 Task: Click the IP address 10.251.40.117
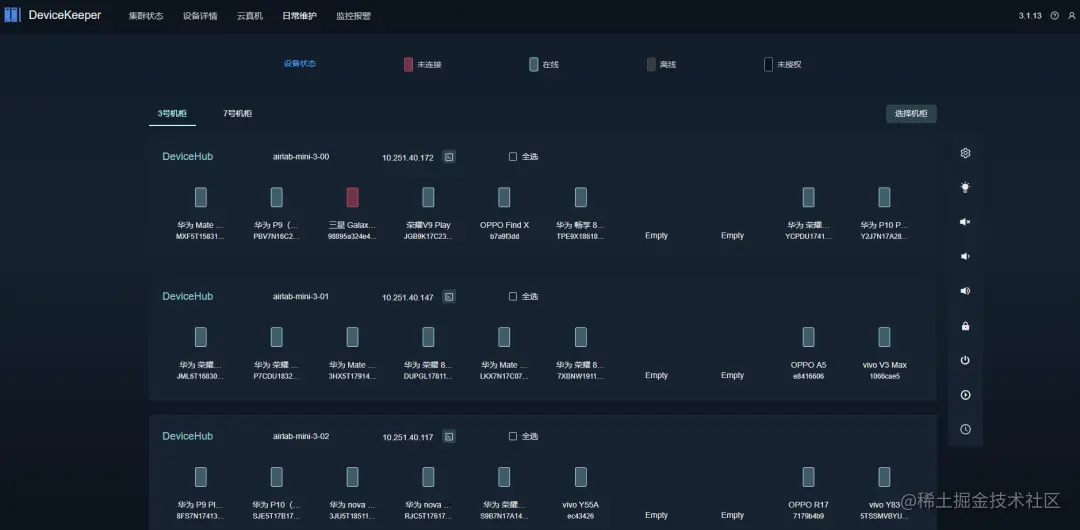(x=408, y=438)
